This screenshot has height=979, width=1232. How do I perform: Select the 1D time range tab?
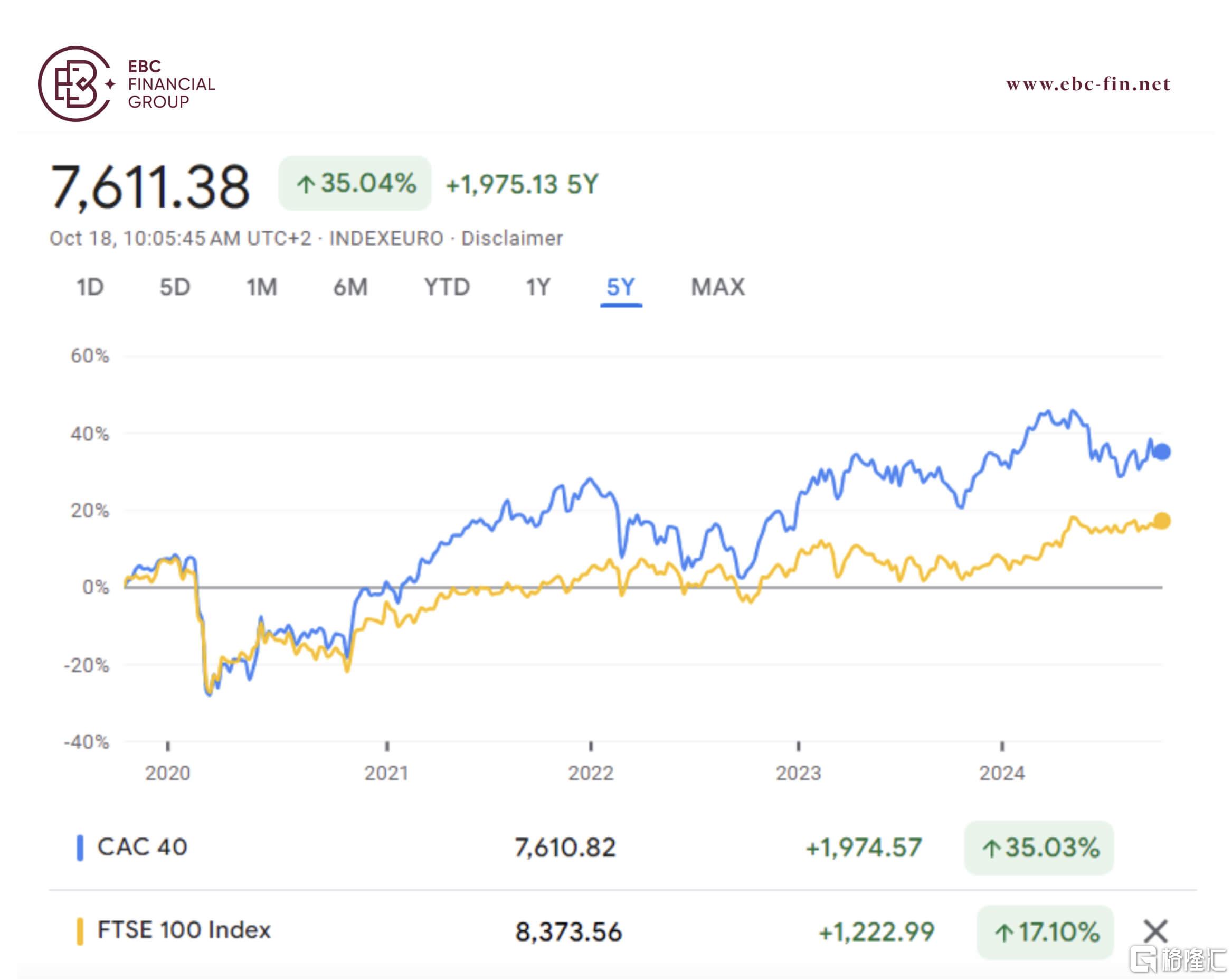tap(90, 287)
